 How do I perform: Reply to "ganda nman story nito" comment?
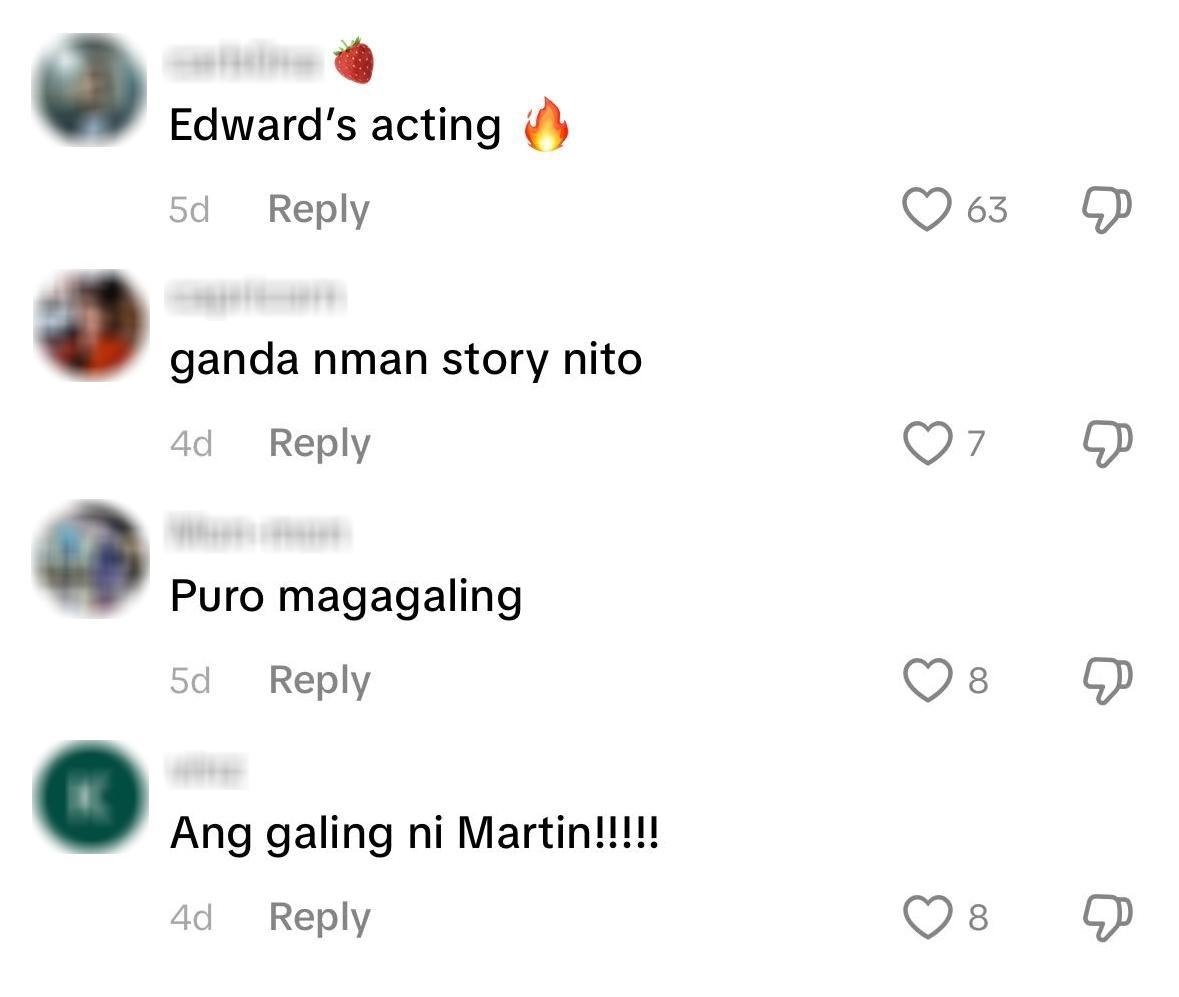pyautogui.click(x=320, y=444)
